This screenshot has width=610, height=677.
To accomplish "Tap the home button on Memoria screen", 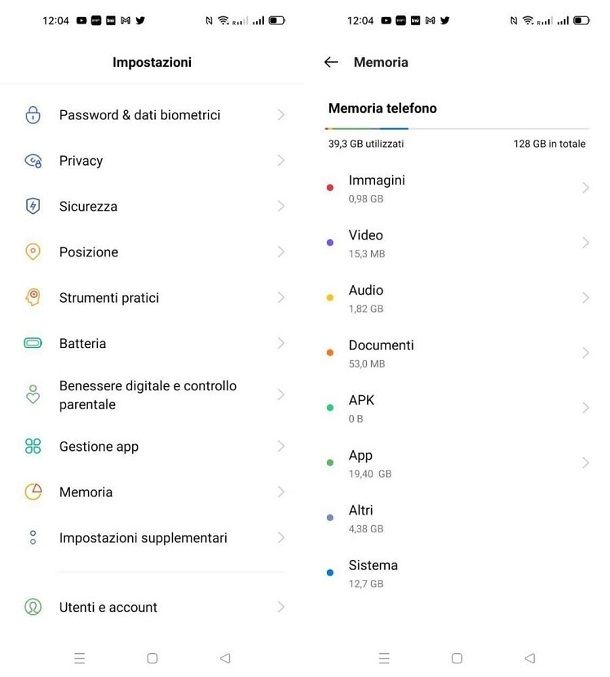I will [457, 658].
